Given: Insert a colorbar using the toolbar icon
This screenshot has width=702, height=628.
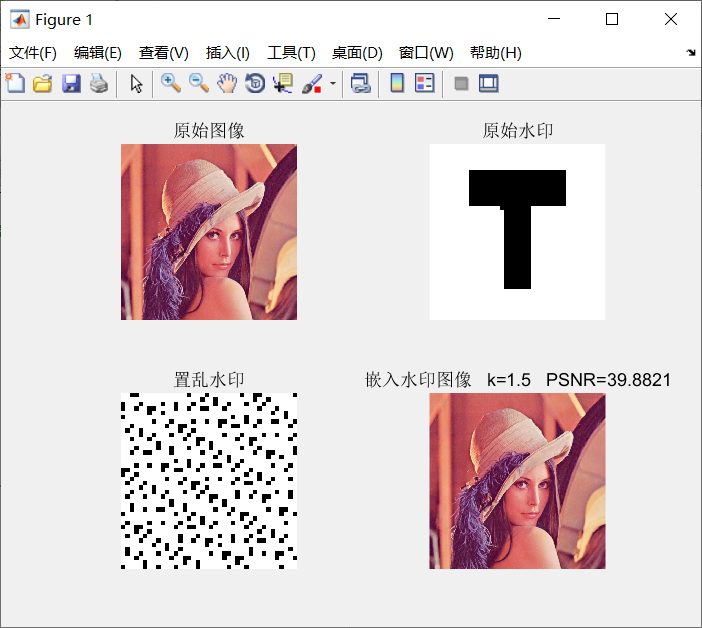Looking at the screenshot, I should [397, 83].
